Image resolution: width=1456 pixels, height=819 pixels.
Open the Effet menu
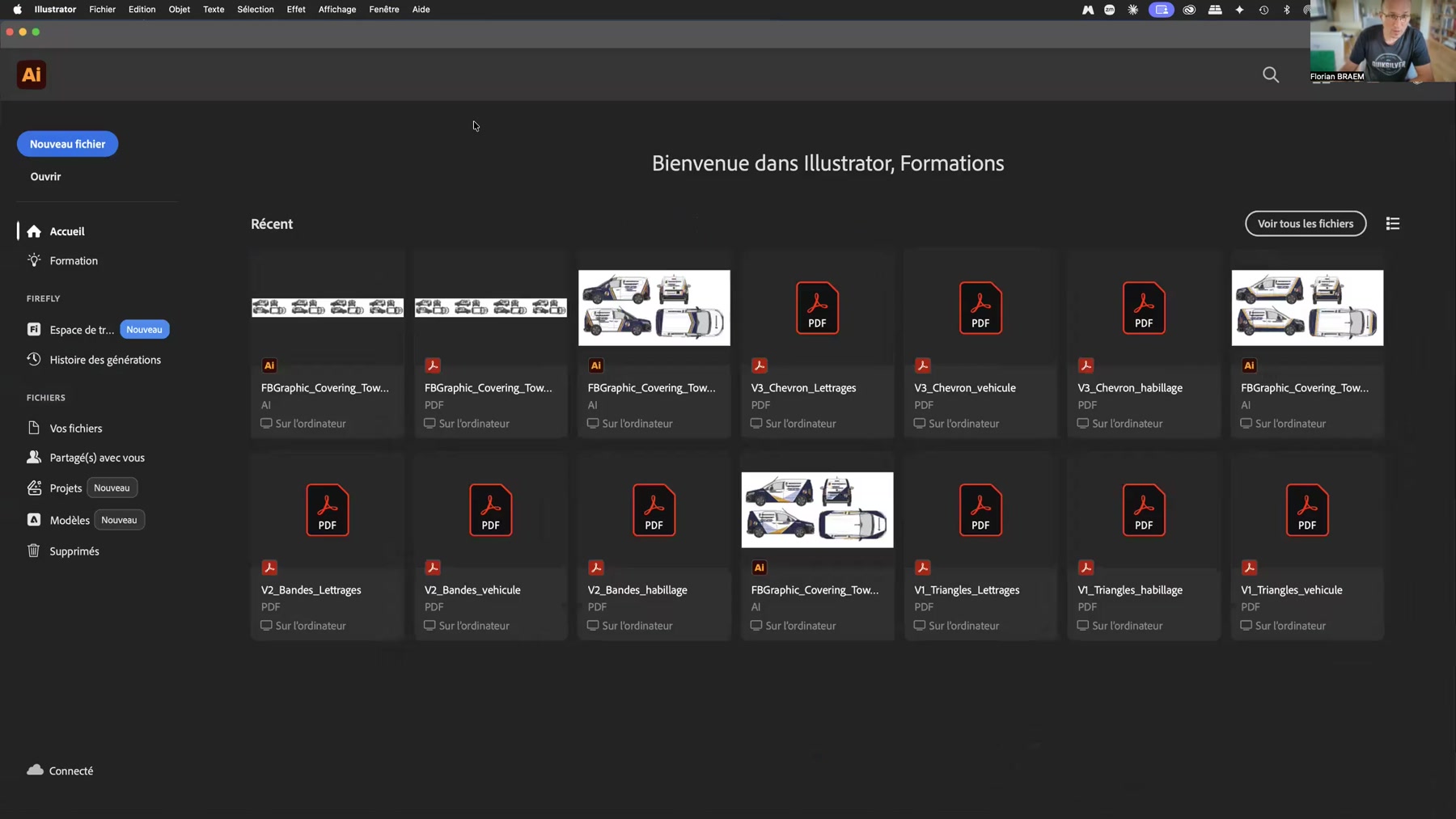click(x=296, y=10)
